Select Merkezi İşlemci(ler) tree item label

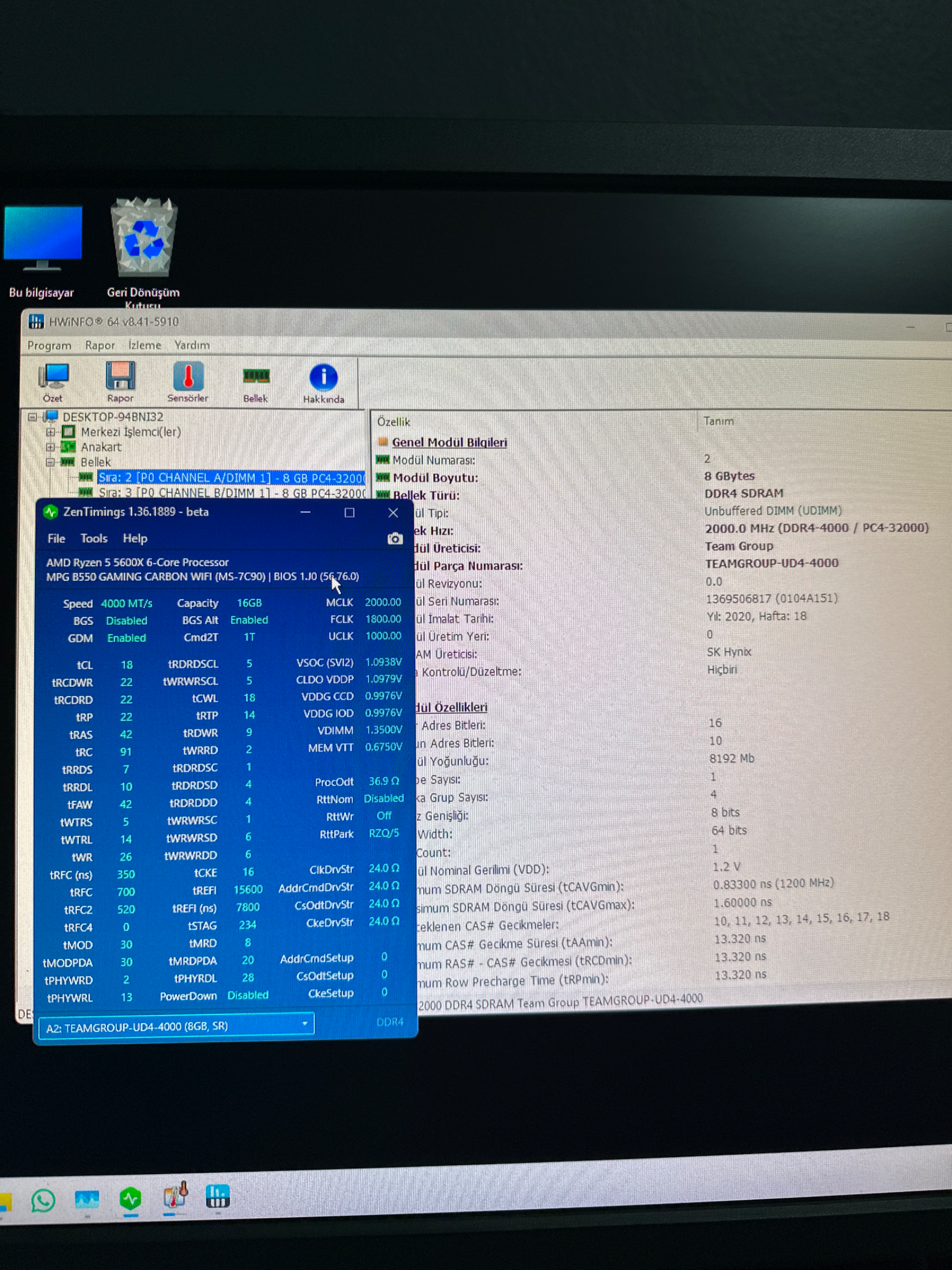click(x=130, y=432)
